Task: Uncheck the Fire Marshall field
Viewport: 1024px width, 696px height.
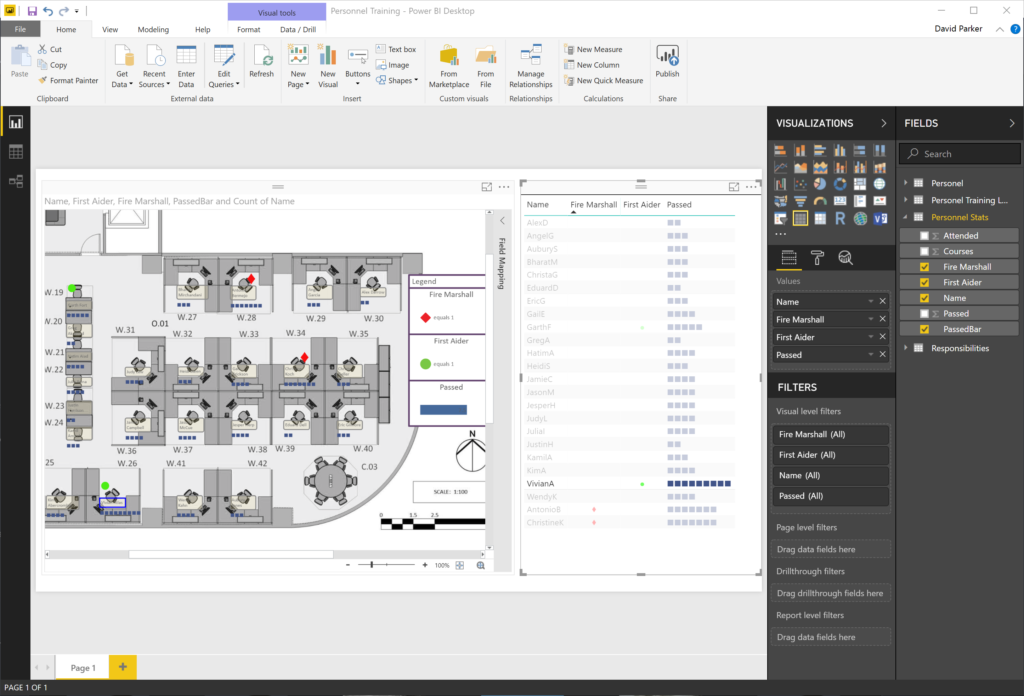Action: pyautogui.click(x=925, y=266)
